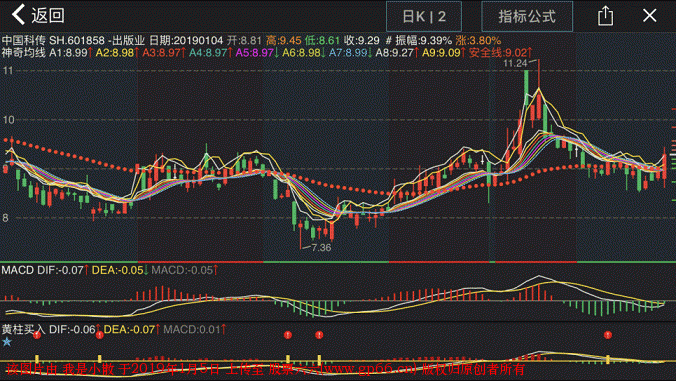Screen dimensions: 676x381
Task: Tap the rightmost red buy-signal dot
Action: point(607,334)
